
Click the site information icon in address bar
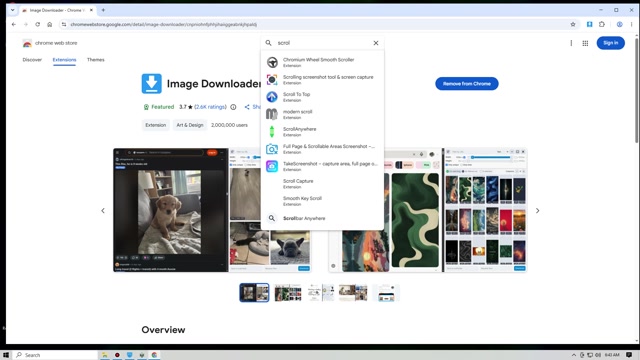point(64,24)
